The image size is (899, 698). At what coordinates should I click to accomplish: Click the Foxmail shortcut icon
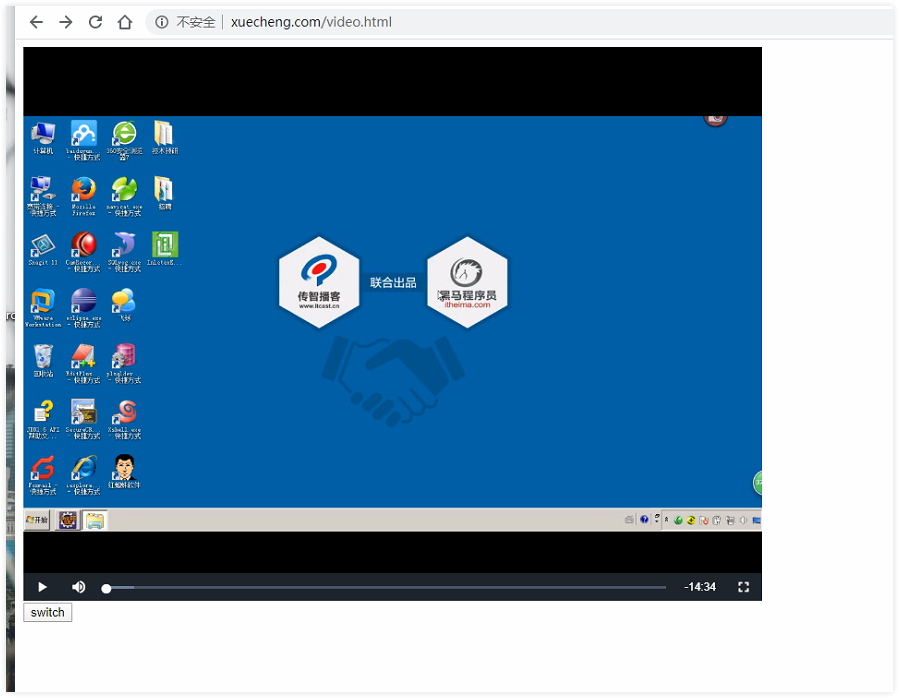point(43,474)
